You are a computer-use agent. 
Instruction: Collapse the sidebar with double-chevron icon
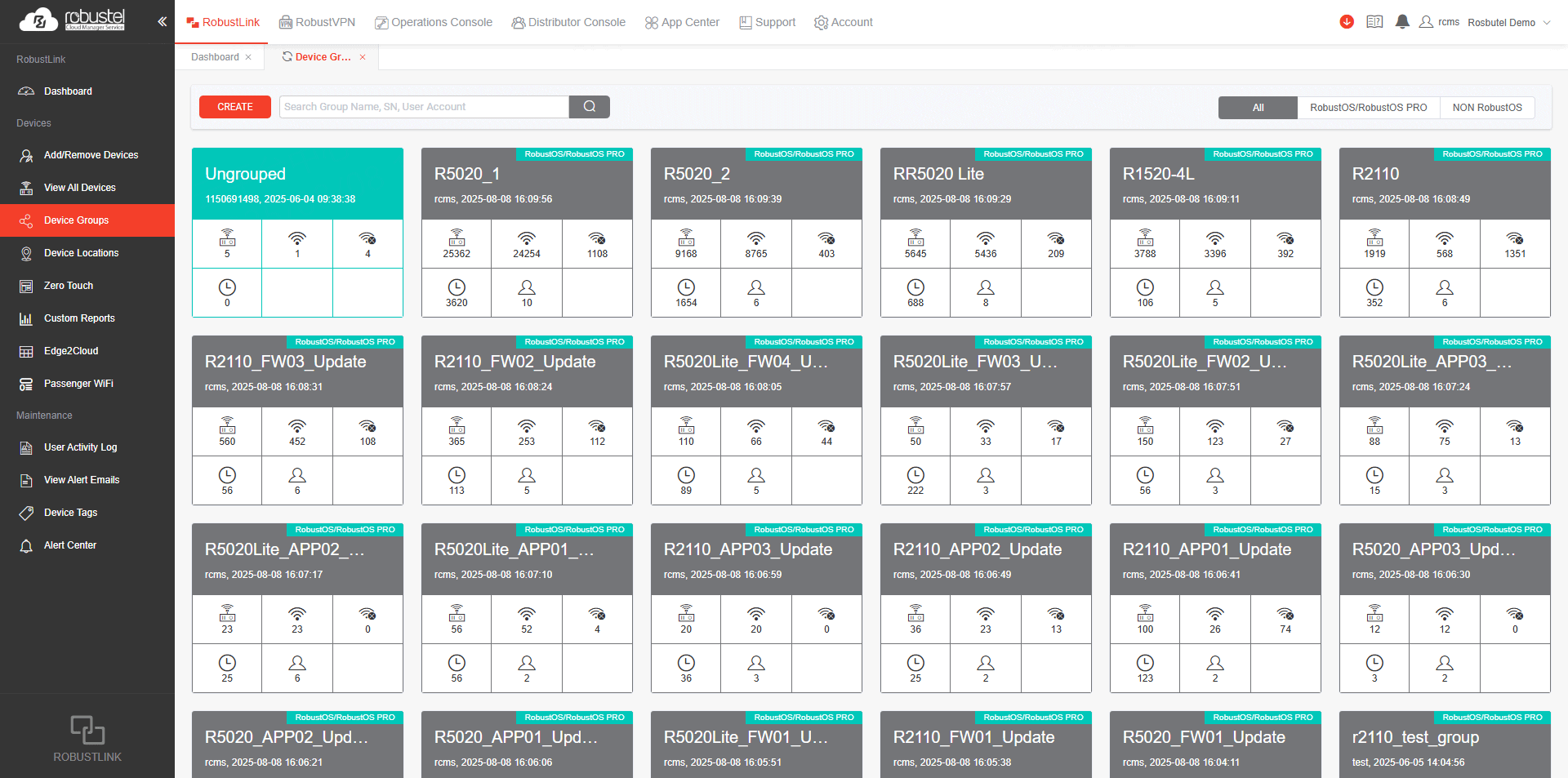[x=162, y=22]
